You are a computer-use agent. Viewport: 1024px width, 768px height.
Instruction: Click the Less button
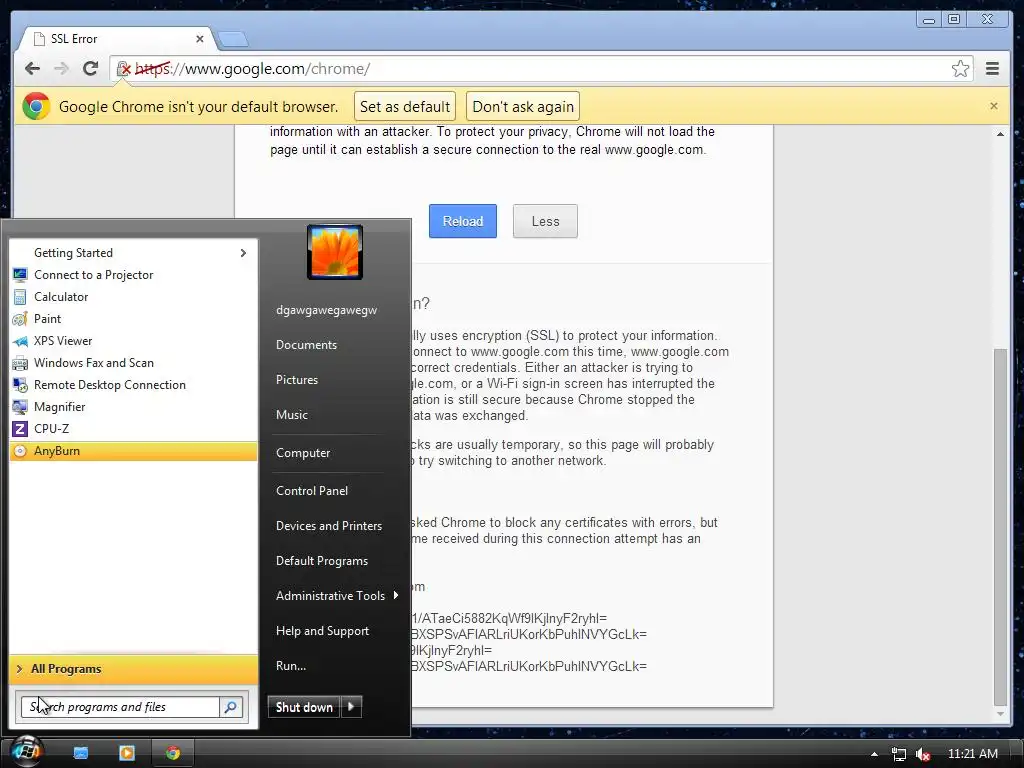pos(545,221)
